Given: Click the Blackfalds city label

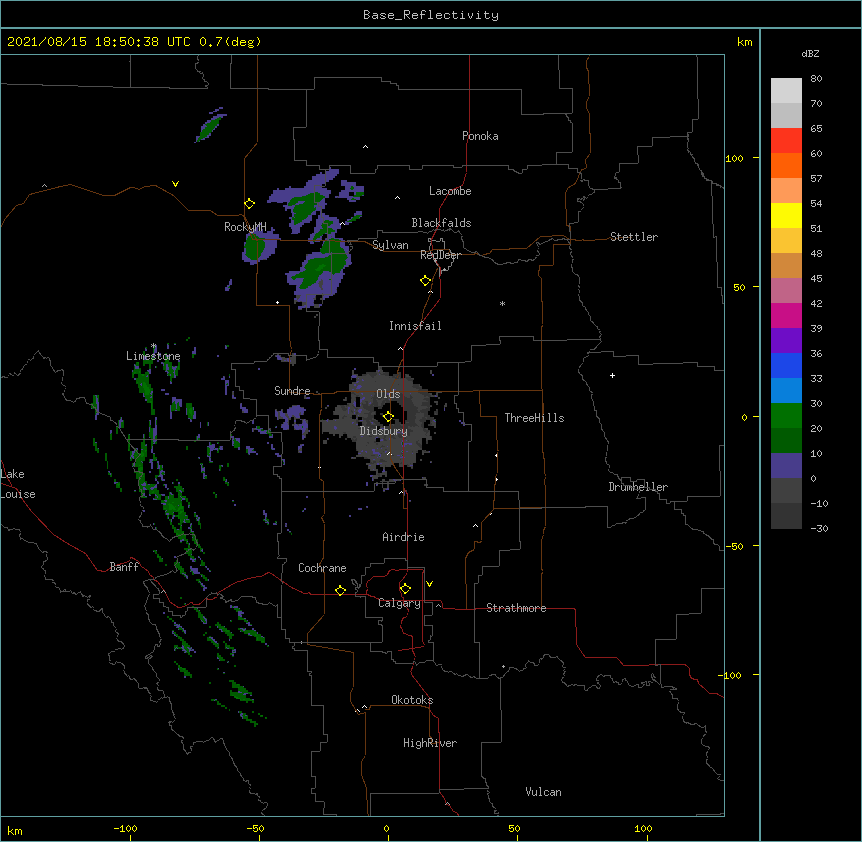Looking at the screenshot, I should [441, 223].
